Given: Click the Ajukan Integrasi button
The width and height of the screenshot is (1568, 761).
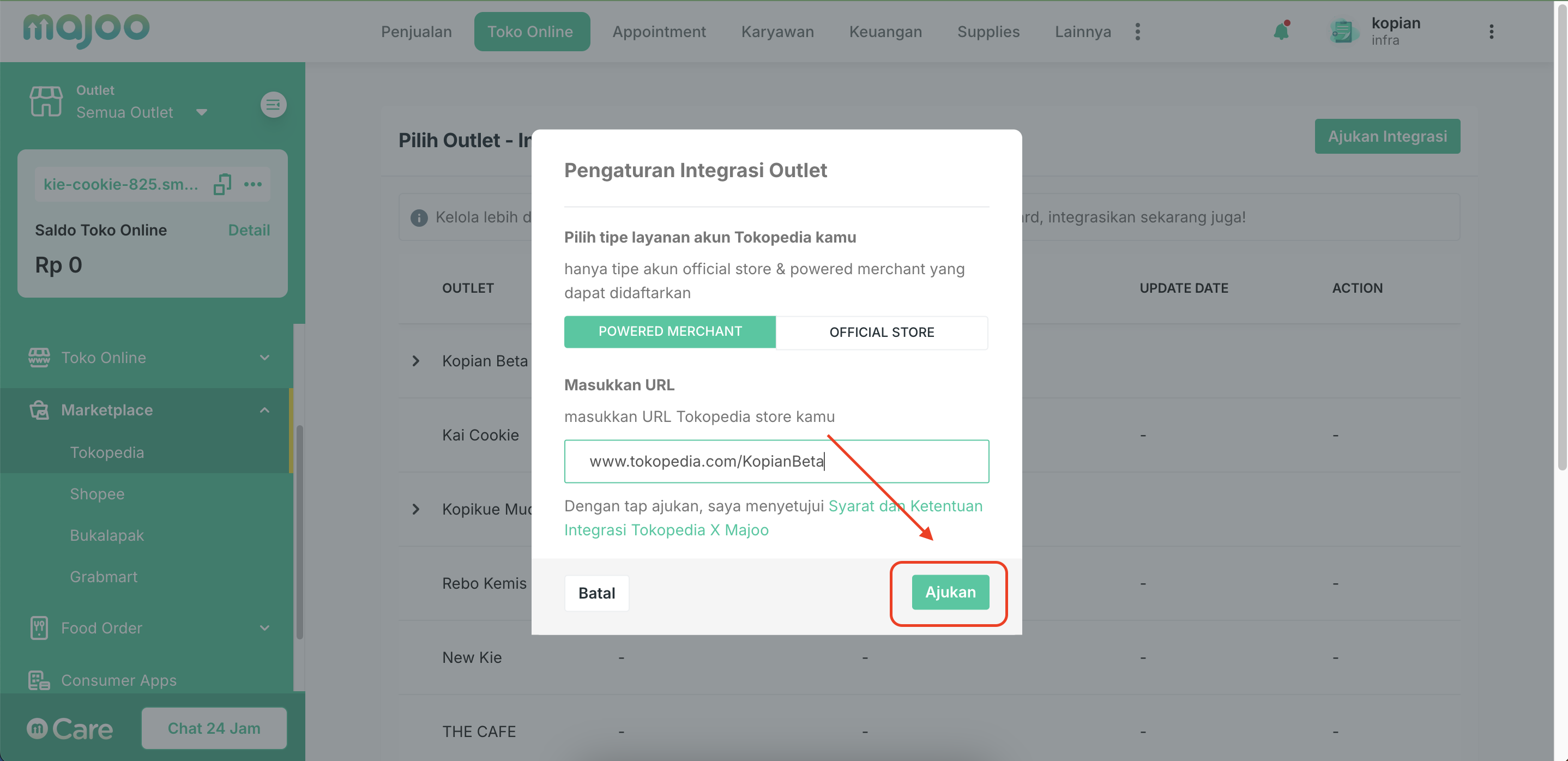Looking at the screenshot, I should [1386, 136].
